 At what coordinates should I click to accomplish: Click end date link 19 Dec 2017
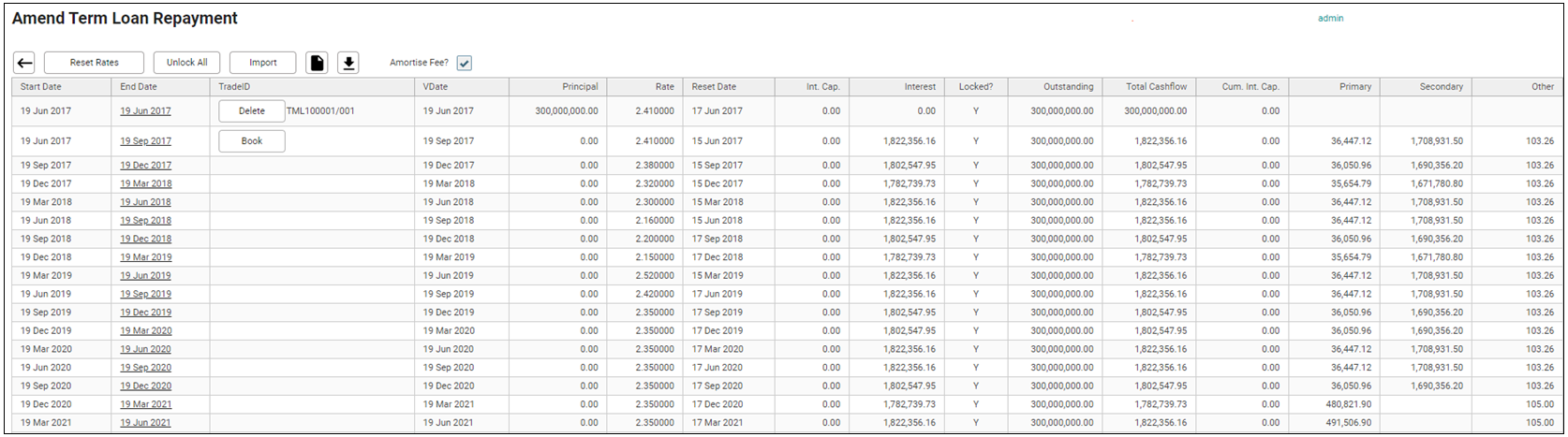145,166
